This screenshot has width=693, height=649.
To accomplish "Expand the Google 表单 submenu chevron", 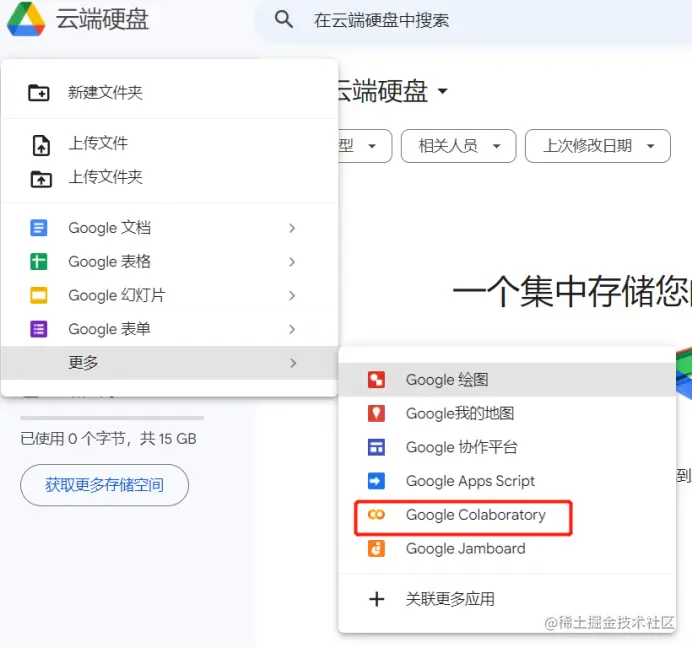I will click(292, 329).
